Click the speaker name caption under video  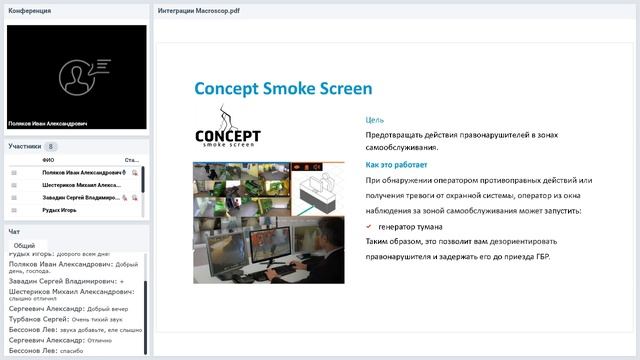click(x=48, y=124)
